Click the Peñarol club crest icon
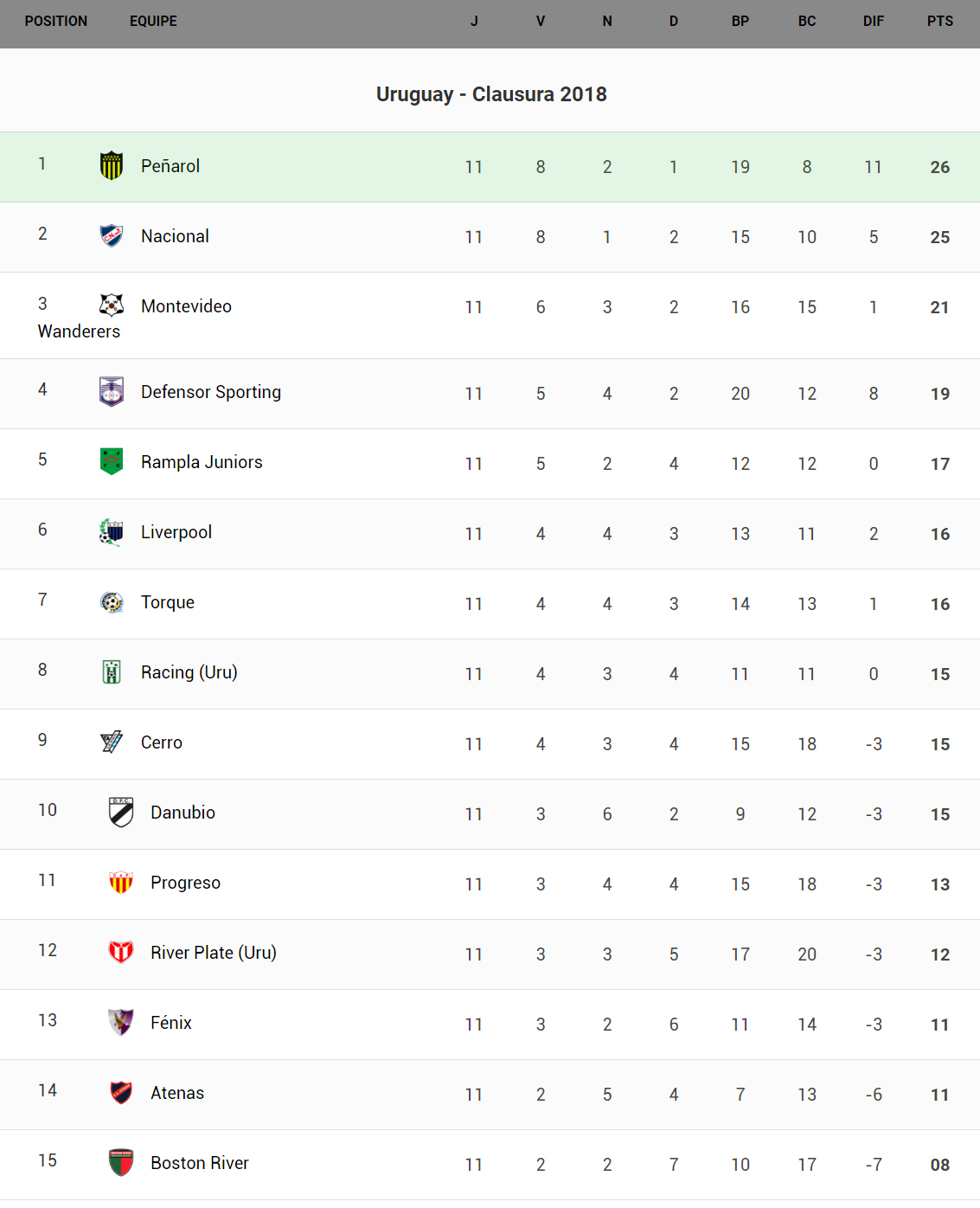 pyautogui.click(x=112, y=165)
